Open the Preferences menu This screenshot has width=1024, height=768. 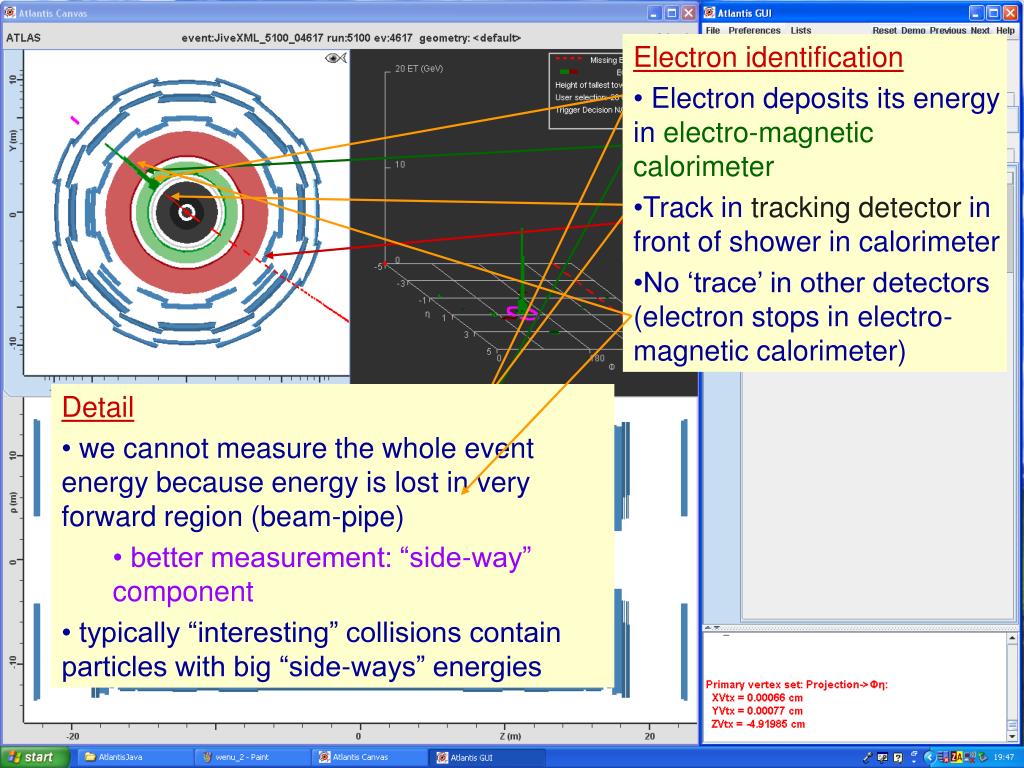754,31
